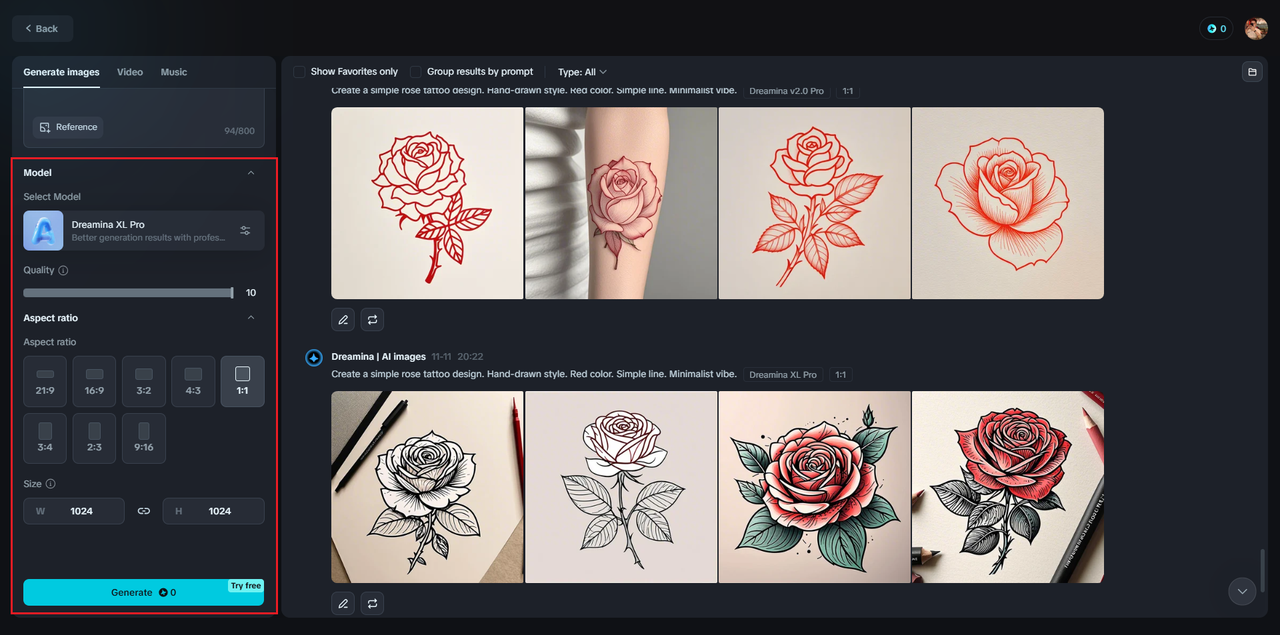Screen dimensions: 1280x635
Task: Edit prompt icon under Dreamina XL Pro results
Action: click(x=343, y=604)
